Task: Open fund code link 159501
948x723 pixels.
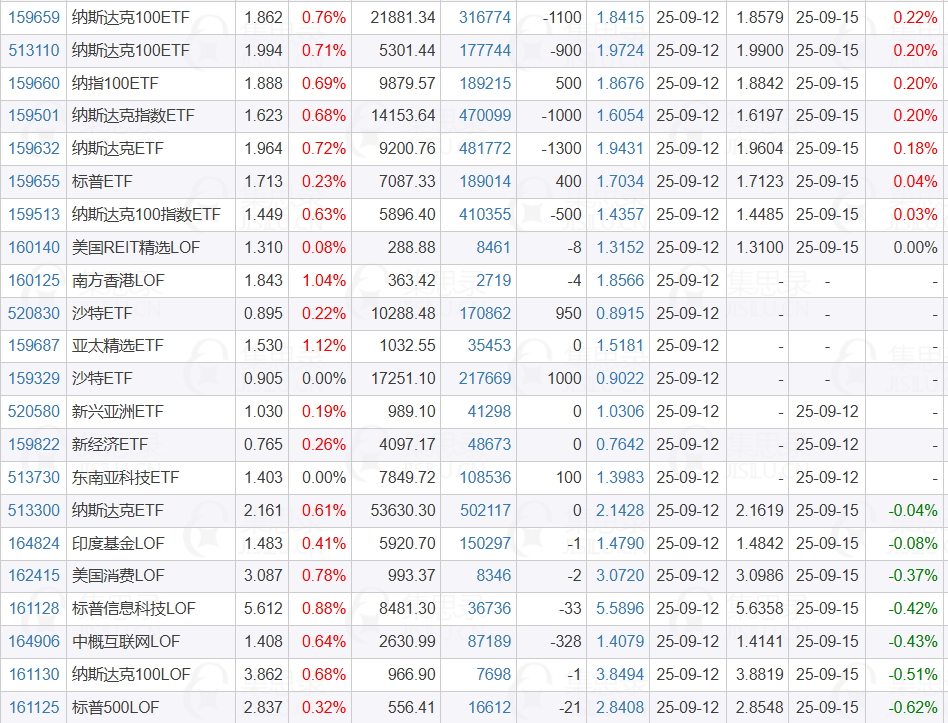Action: [34, 115]
